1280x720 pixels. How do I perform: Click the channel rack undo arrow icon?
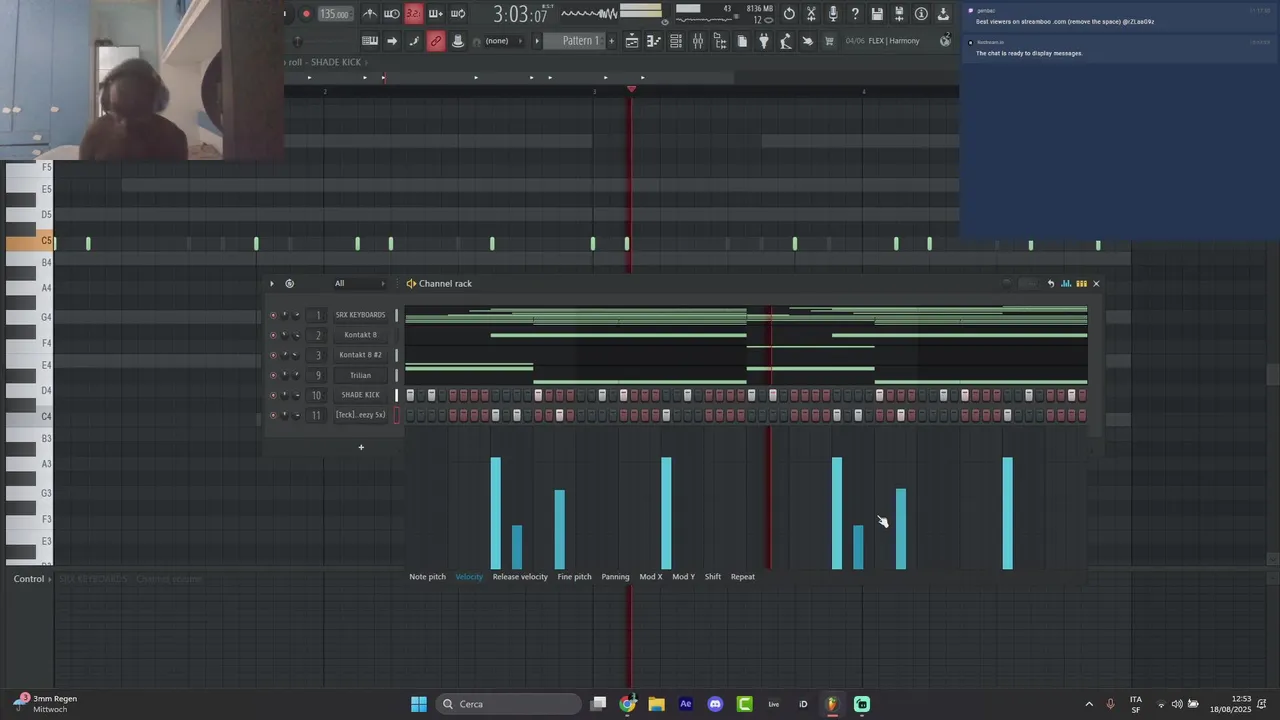(x=1050, y=283)
